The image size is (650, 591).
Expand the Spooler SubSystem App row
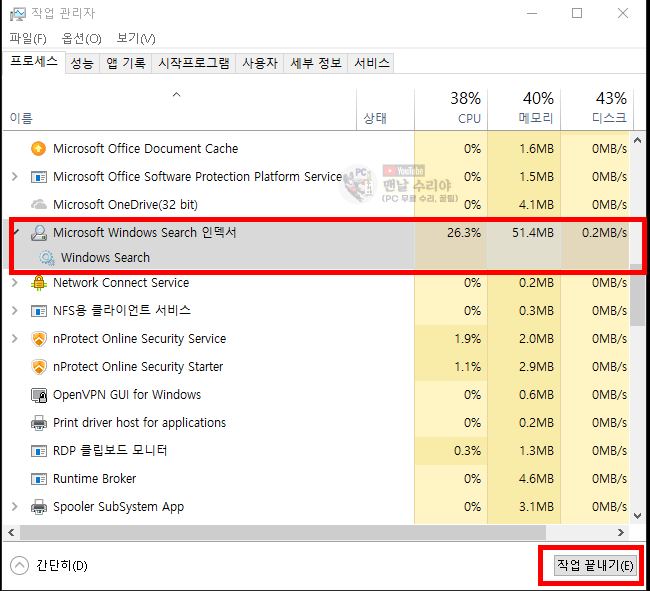(x=15, y=506)
